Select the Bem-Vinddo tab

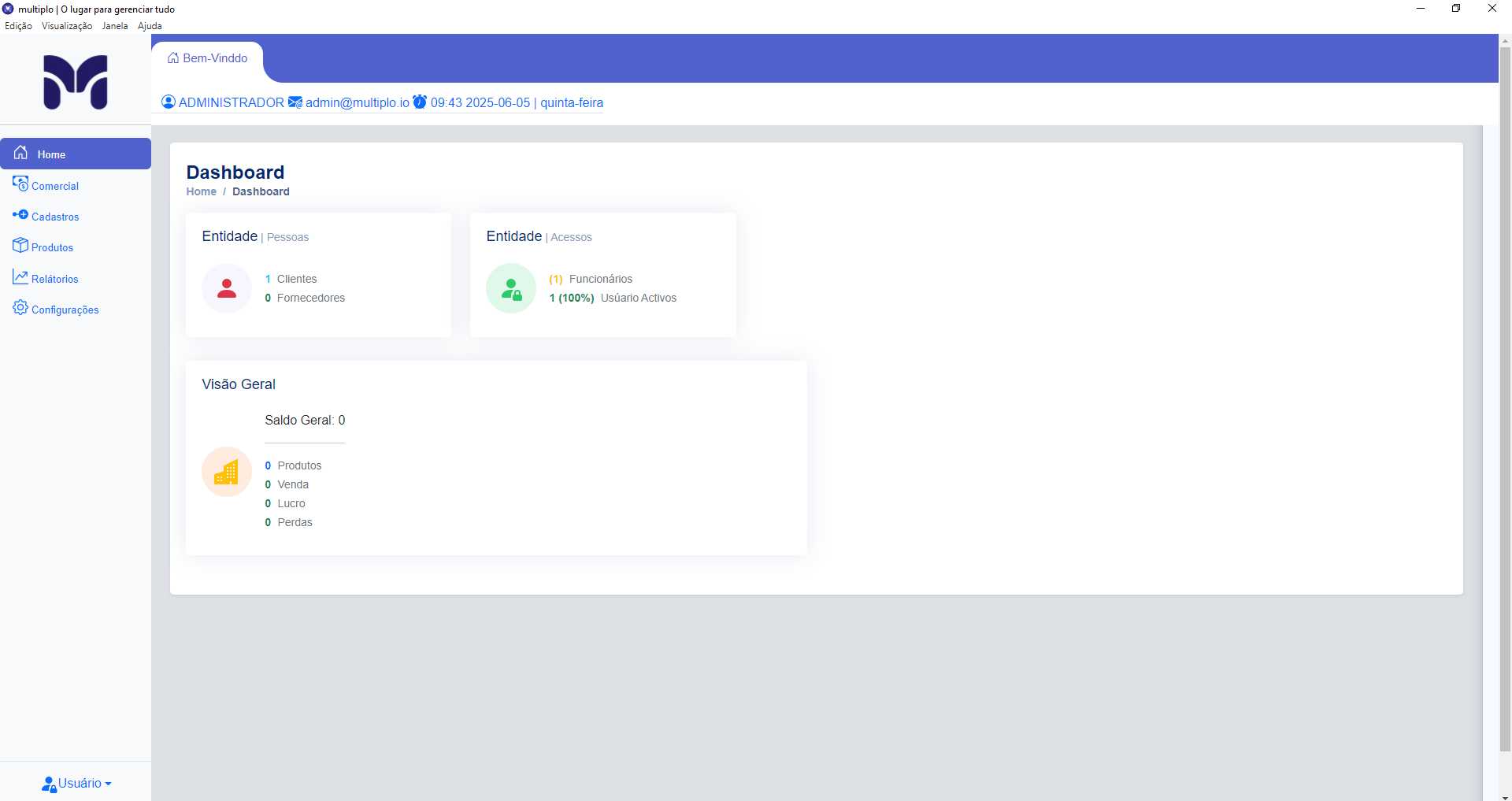pyautogui.click(x=208, y=58)
